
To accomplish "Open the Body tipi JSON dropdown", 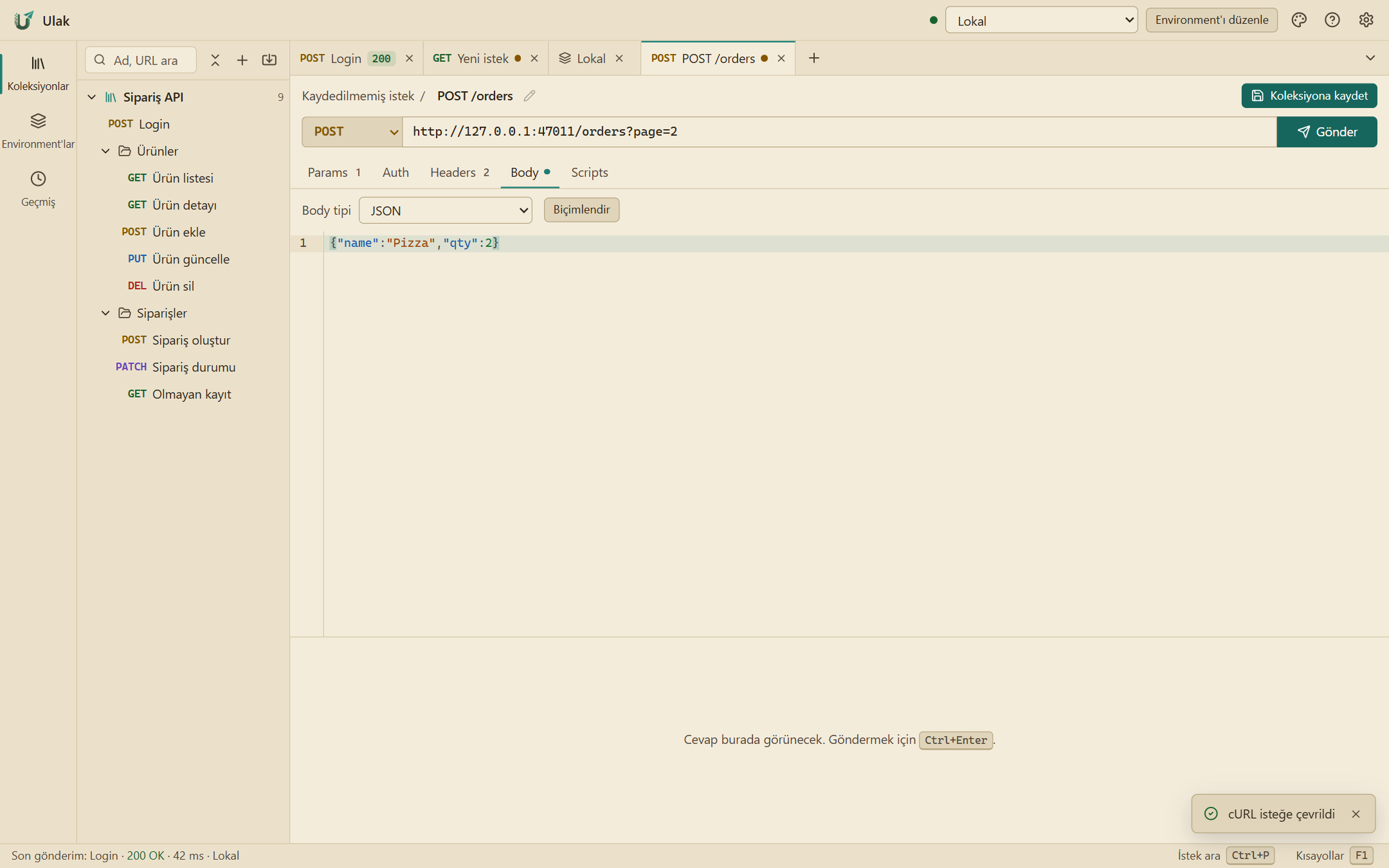I will (x=446, y=210).
